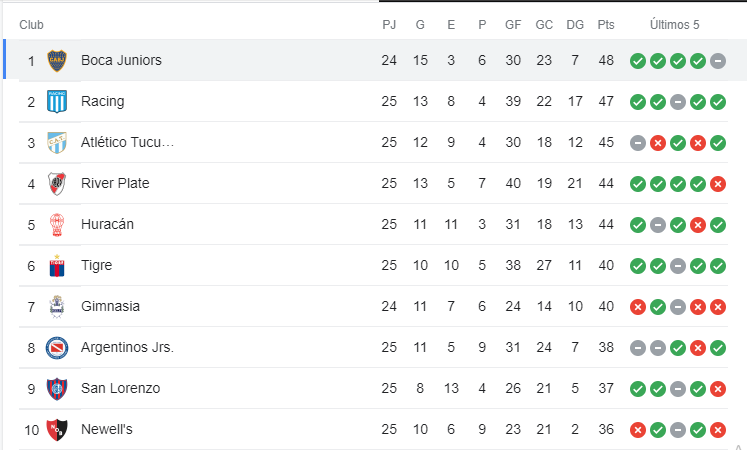Click the San Lorenzo crest

coord(57,388)
